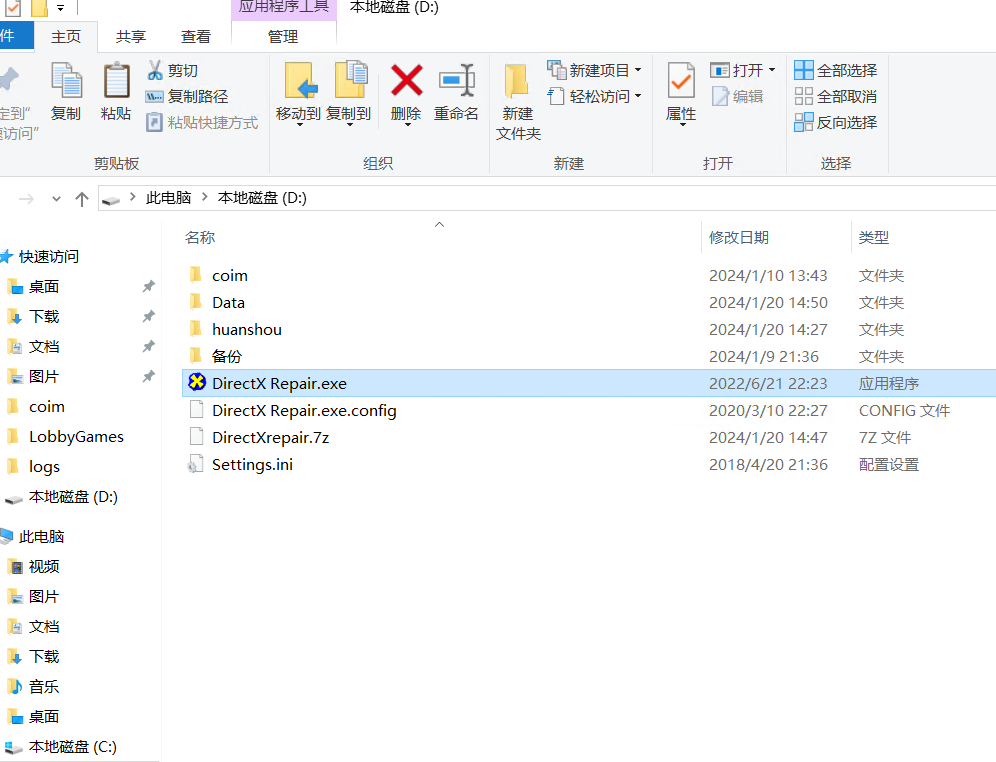Click 本地磁盘 (D:) breadcrumb in address bar
Screen dimensions: 996x762
(262, 198)
